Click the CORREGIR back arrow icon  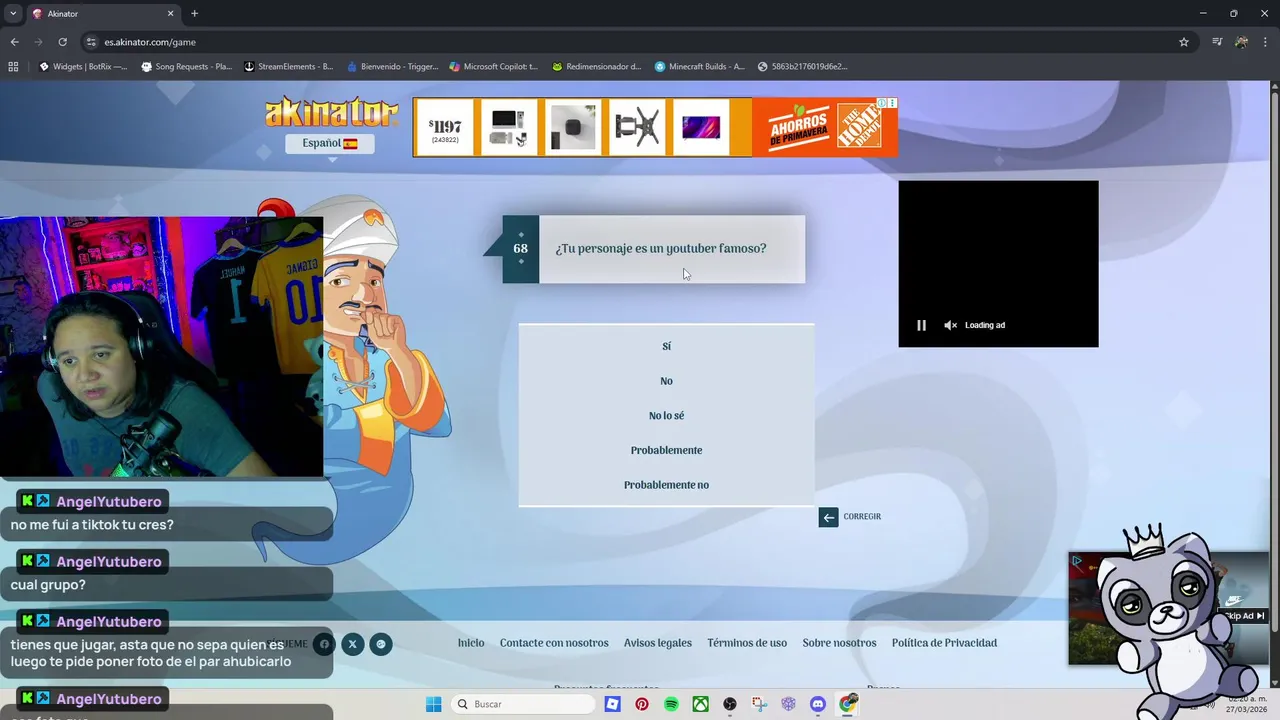(x=828, y=517)
